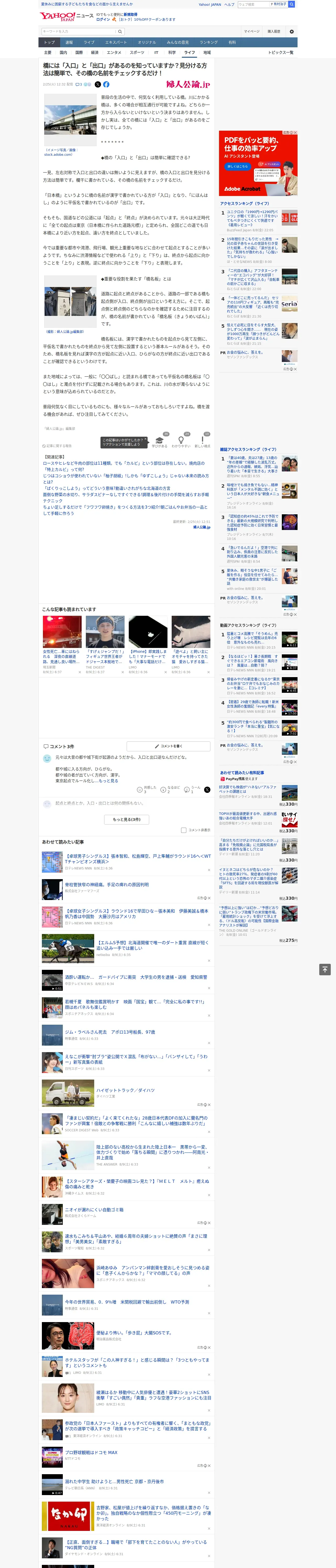The width and height of the screenshot is (336, 1568).
Task: Share first comment on X
Action: pyautogui.click(x=207, y=789)
